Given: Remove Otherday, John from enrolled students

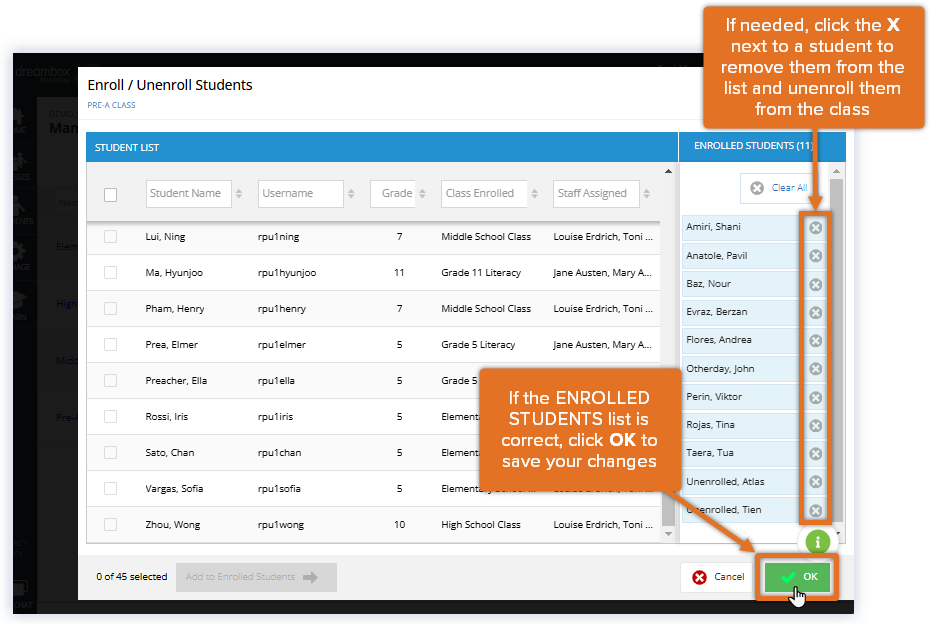Looking at the screenshot, I should tap(816, 368).
